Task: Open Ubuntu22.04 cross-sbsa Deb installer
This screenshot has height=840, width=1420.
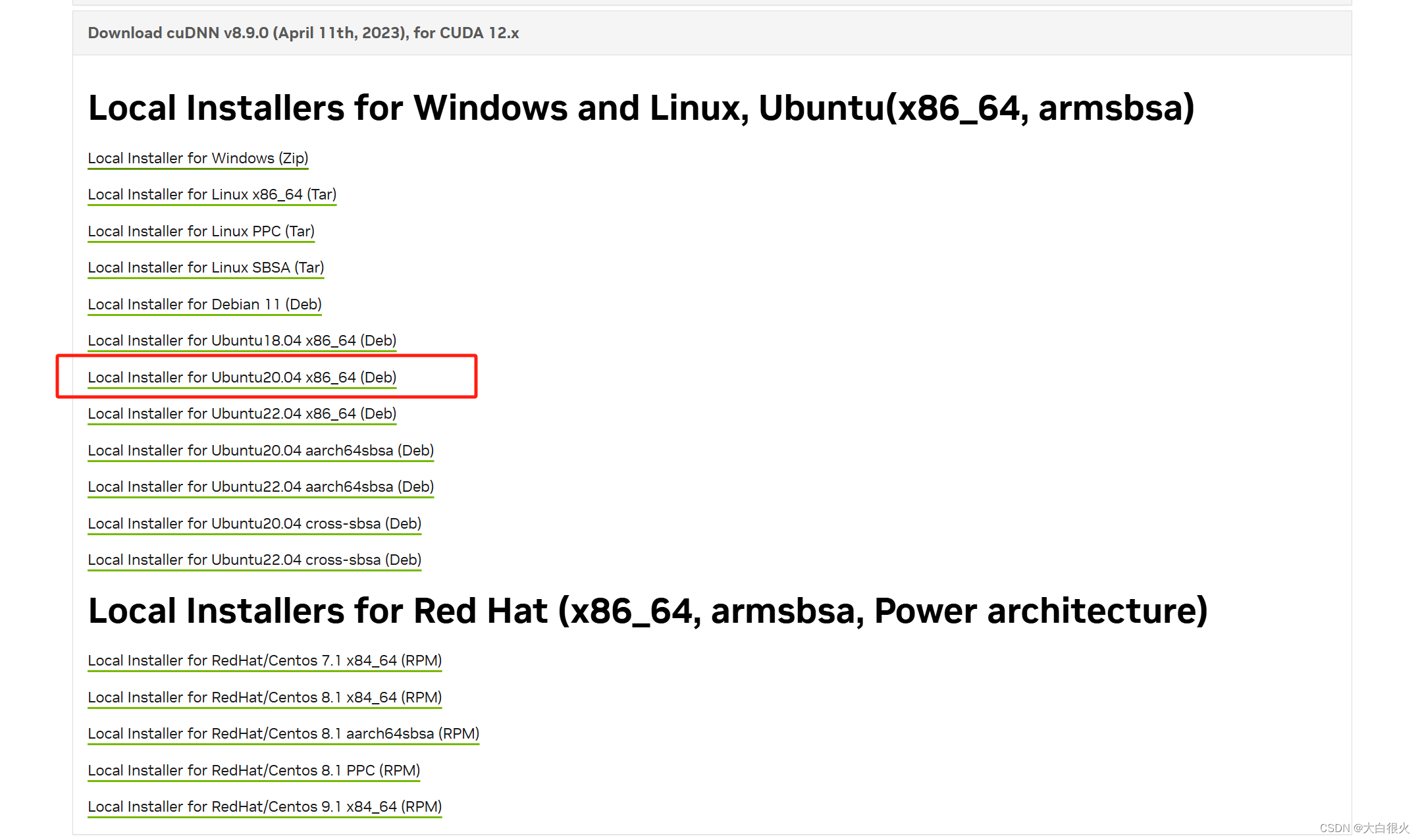Action: tap(255, 560)
